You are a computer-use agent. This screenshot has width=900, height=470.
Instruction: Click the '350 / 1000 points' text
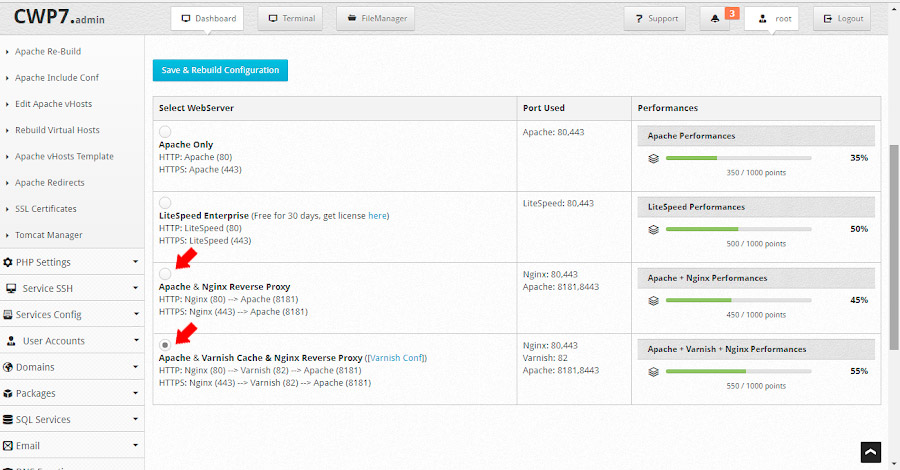(756, 173)
